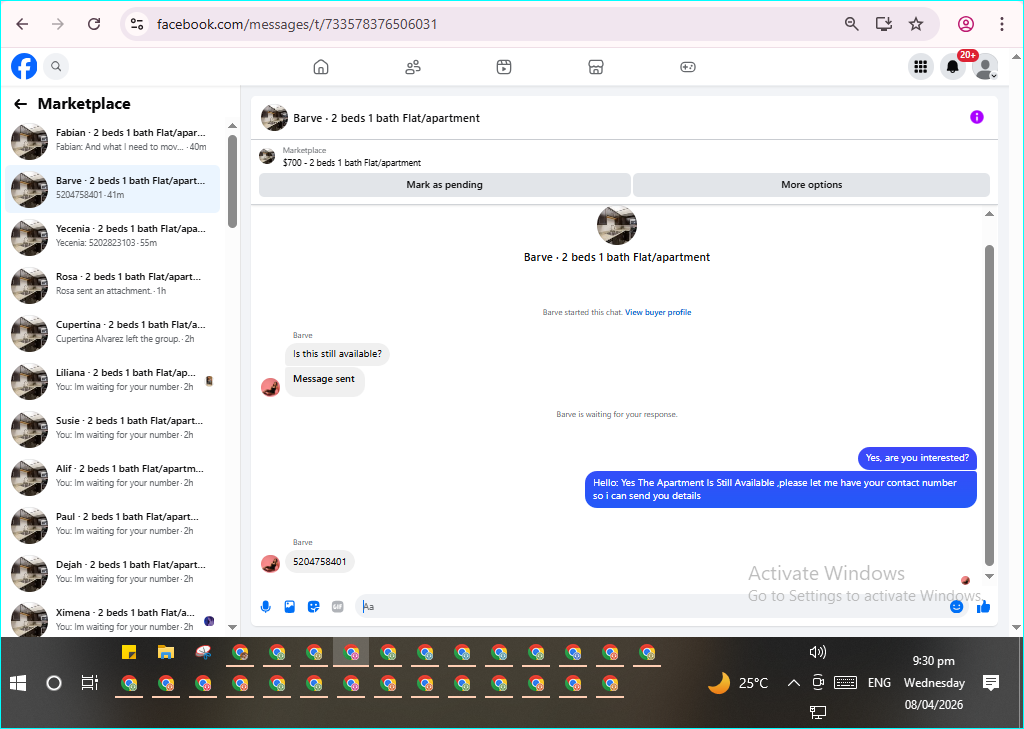Open the Windows action center
This screenshot has height=729, width=1024.
point(991,683)
